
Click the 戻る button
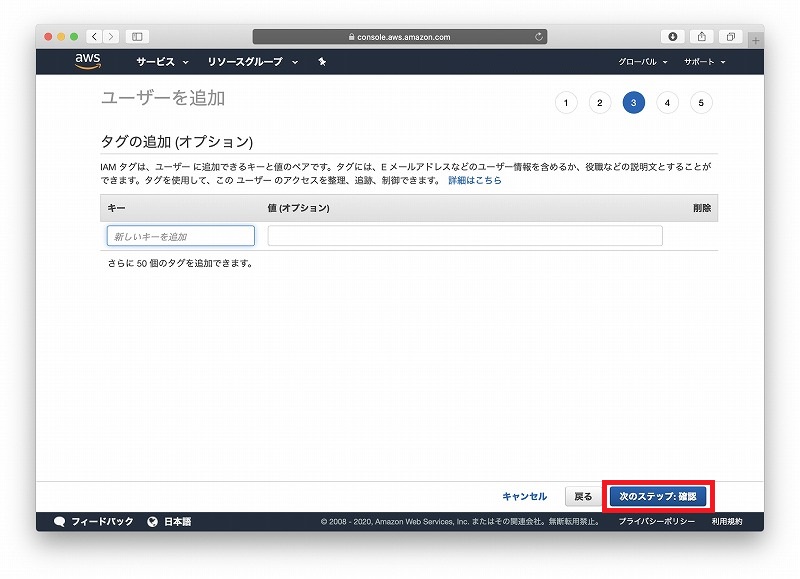583,496
